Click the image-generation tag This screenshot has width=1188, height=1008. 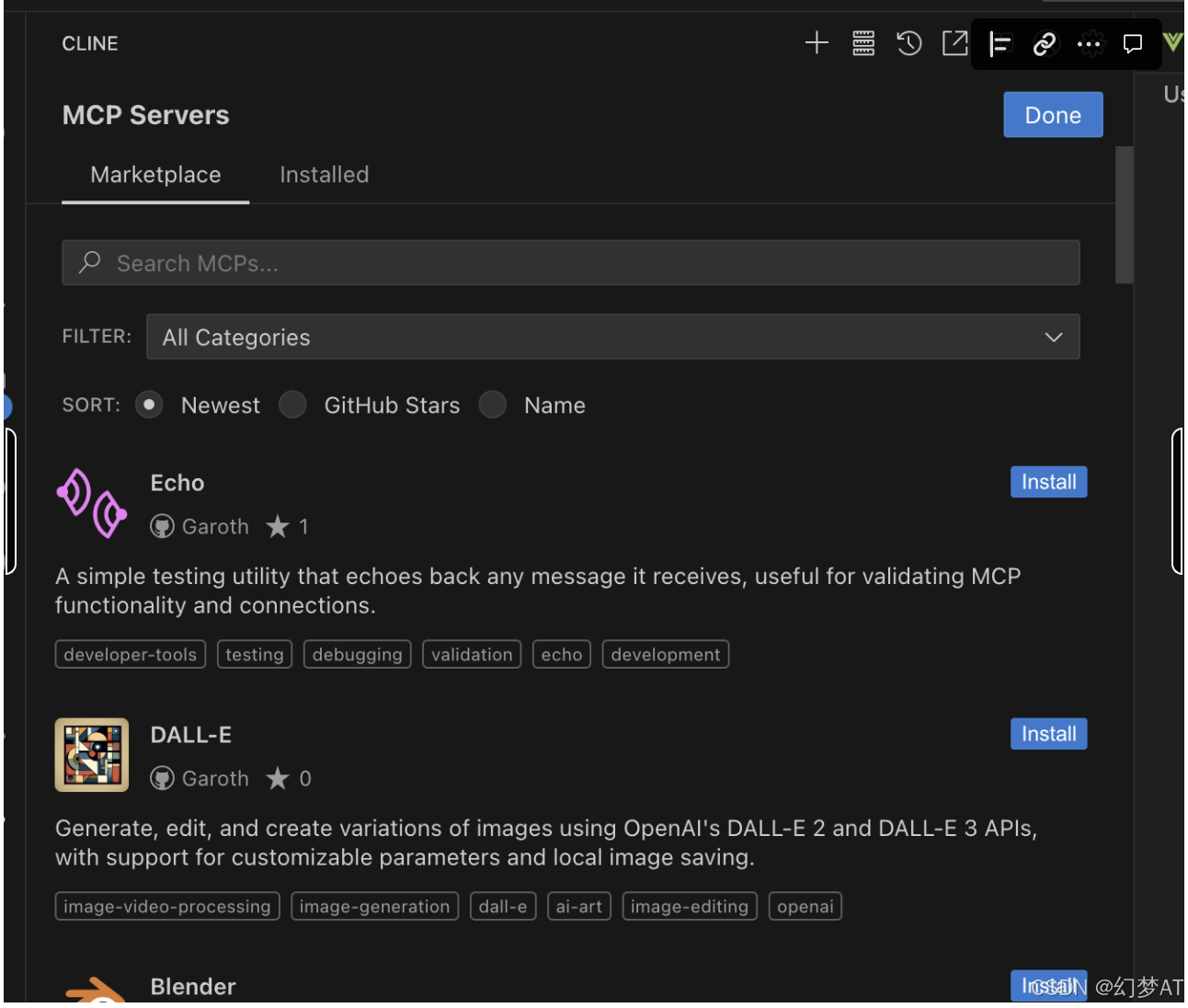(x=374, y=907)
